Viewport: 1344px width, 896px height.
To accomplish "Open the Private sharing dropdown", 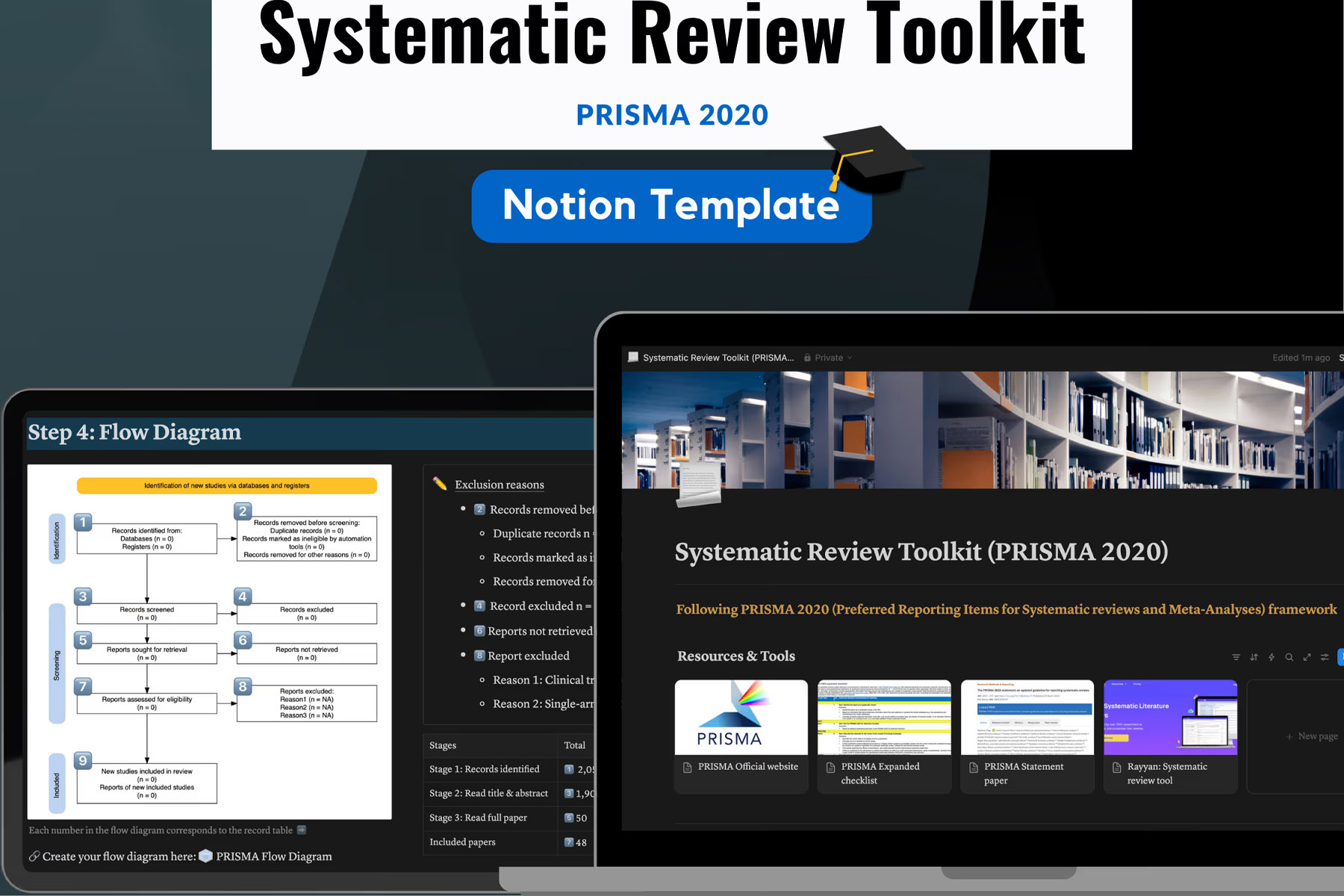I will click(x=828, y=358).
